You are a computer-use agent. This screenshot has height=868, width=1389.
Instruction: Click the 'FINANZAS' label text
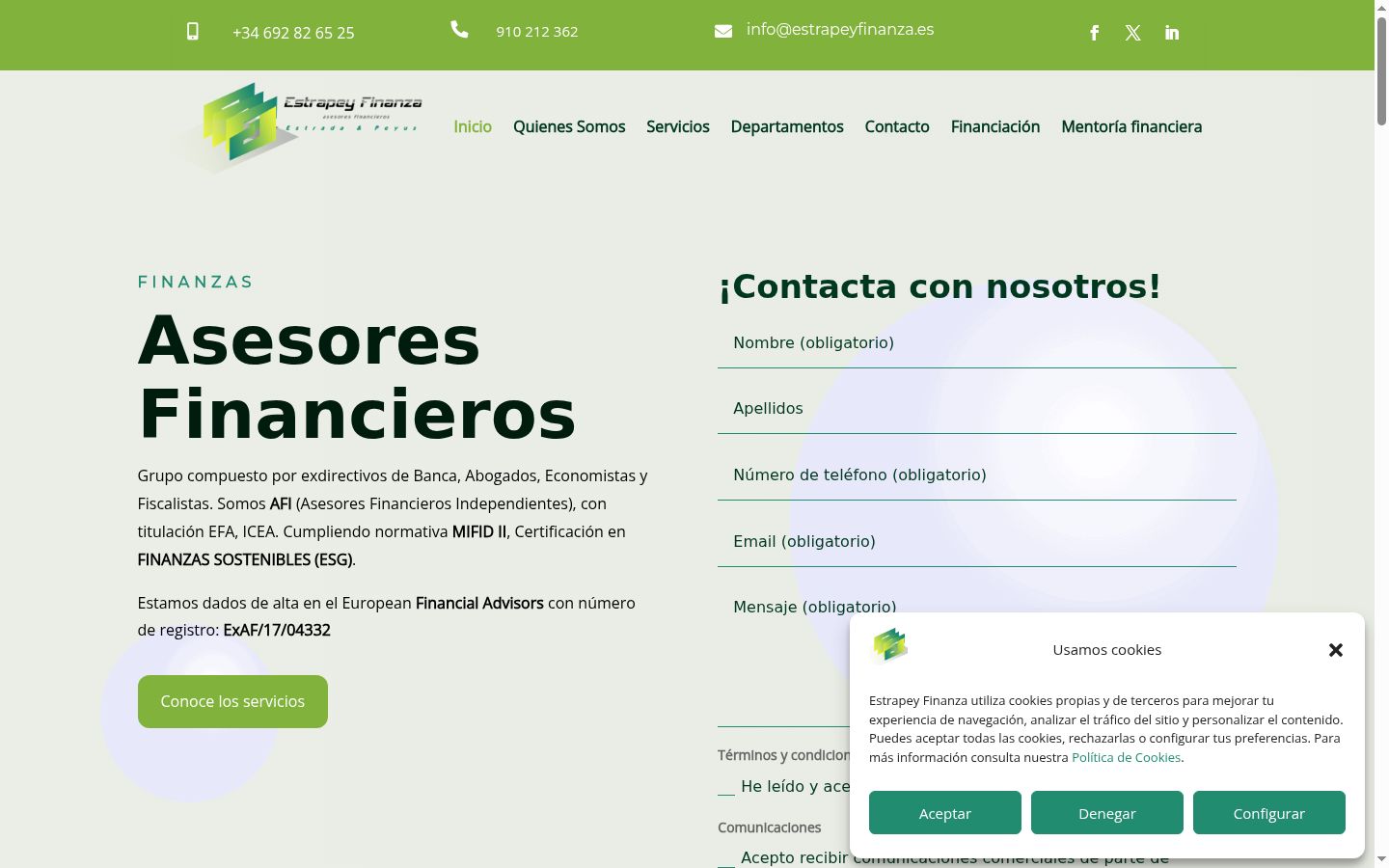tap(195, 282)
